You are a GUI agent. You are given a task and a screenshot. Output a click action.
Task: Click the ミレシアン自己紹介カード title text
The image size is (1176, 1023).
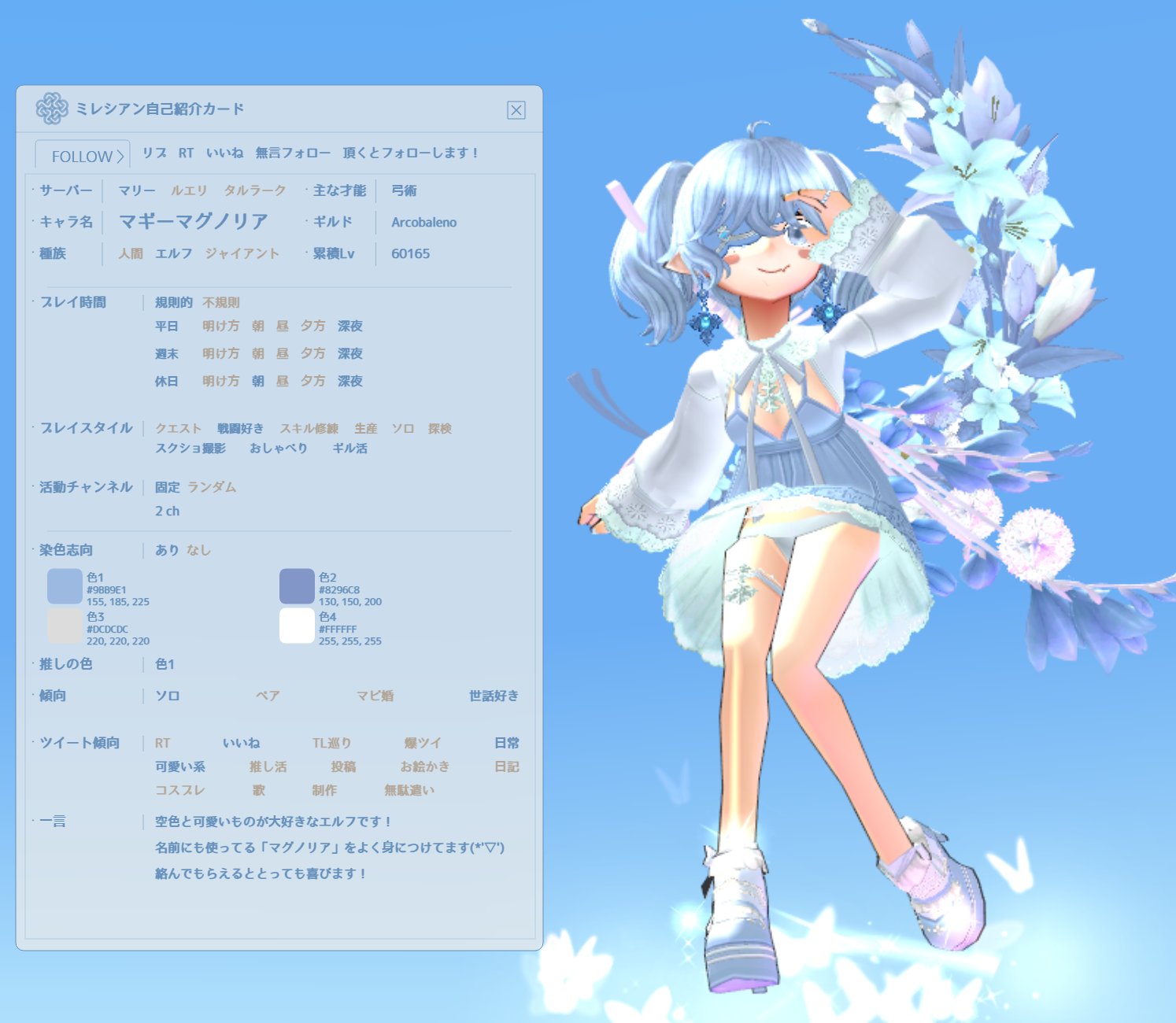(x=160, y=109)
